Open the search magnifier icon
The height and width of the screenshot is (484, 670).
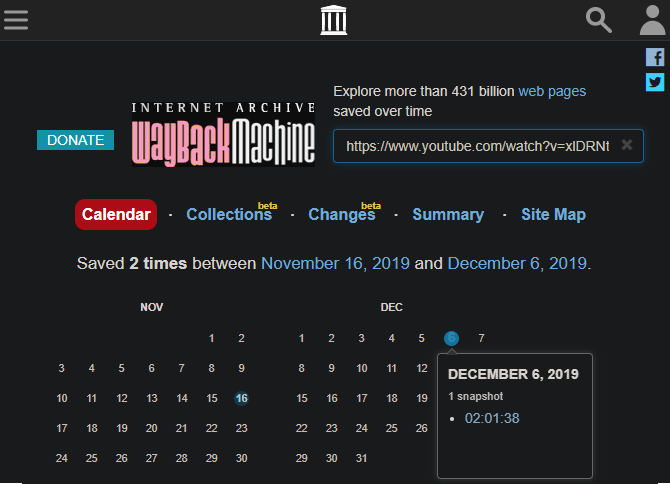pyautogui.click(x=598, y=20)
